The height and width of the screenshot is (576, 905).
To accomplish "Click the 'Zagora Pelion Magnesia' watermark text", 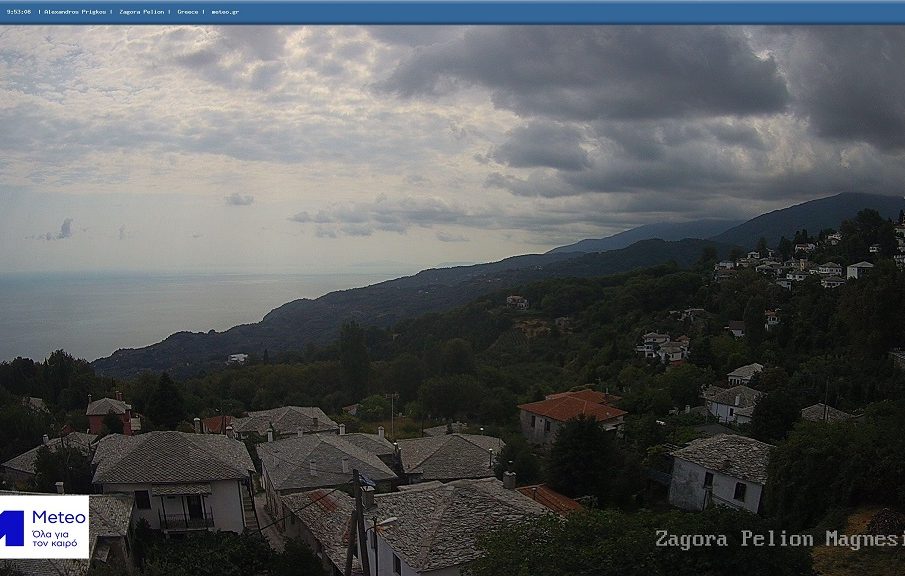I will [x=778, y=539].
